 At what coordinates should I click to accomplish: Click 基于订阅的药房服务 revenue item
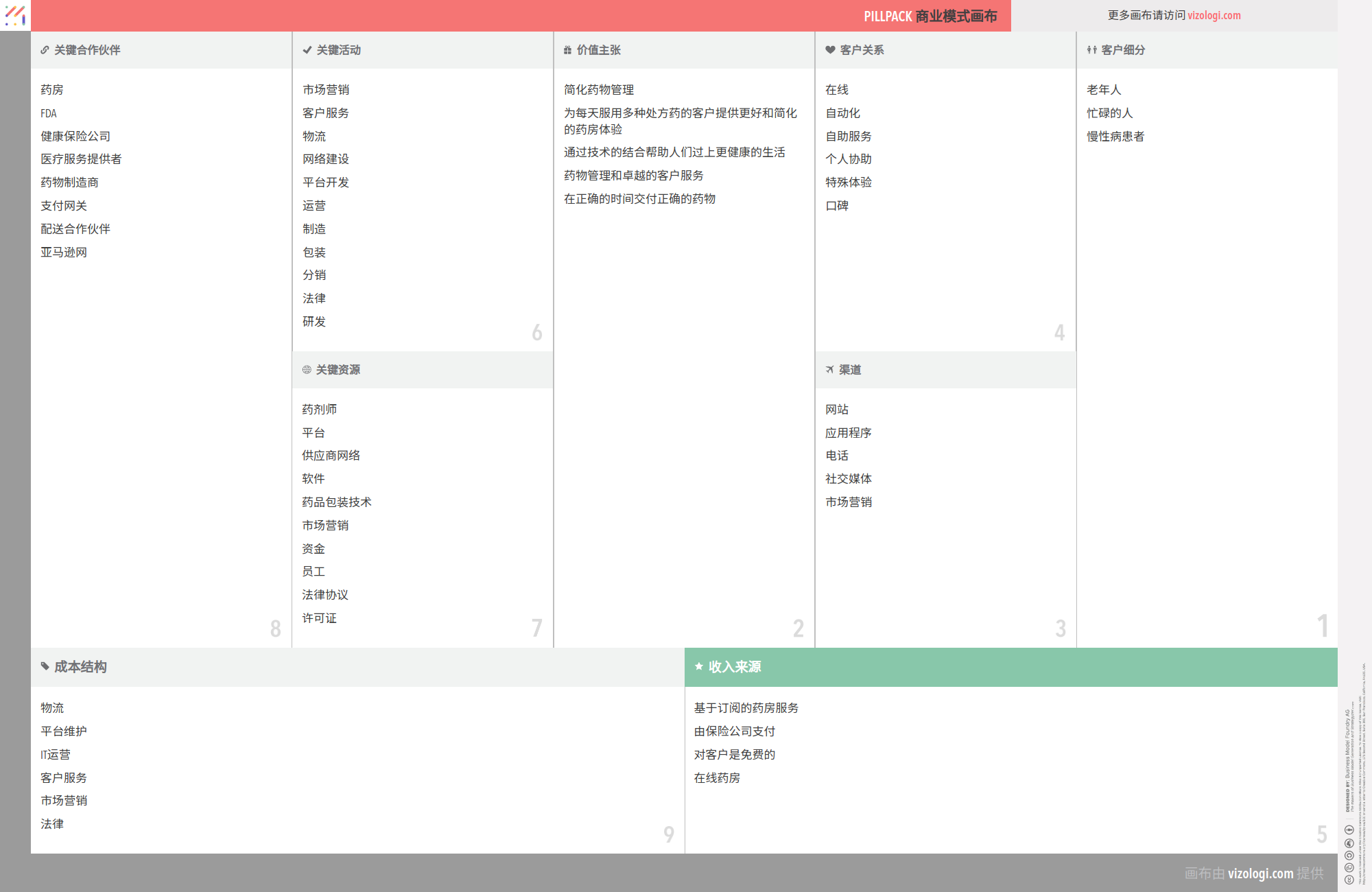coord(746,708)
